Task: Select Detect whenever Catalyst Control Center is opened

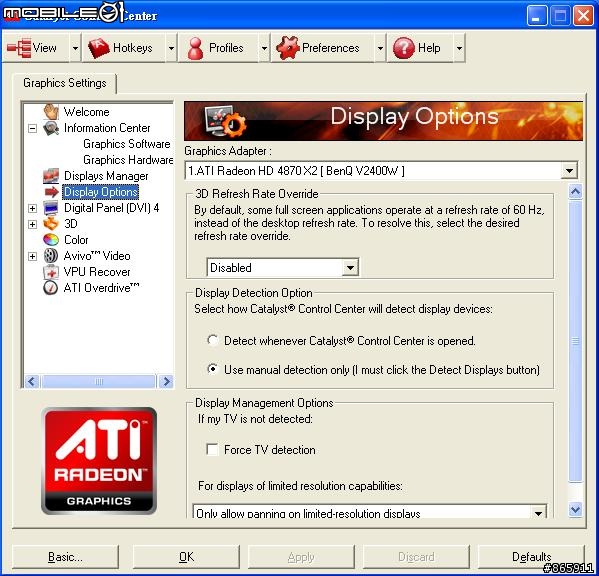Action: pyautogui.click(x=213, y=340)
